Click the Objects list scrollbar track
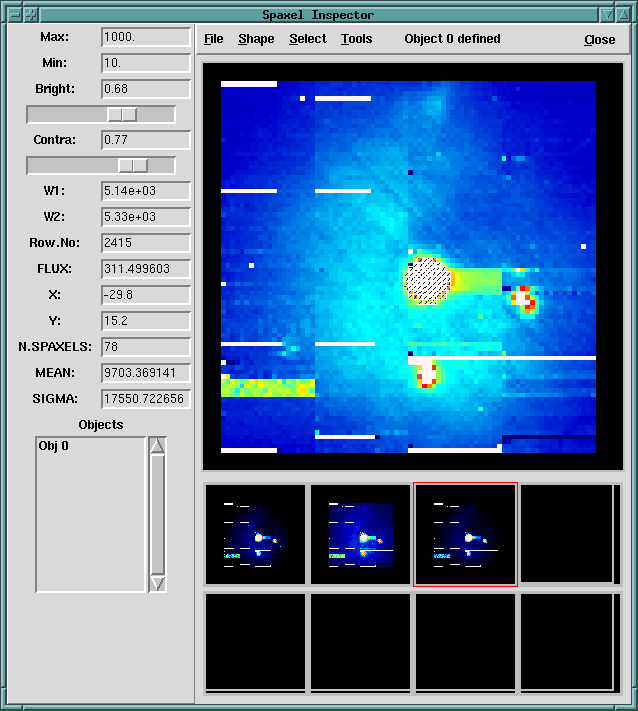638x711 pixels. coord(157,515)
